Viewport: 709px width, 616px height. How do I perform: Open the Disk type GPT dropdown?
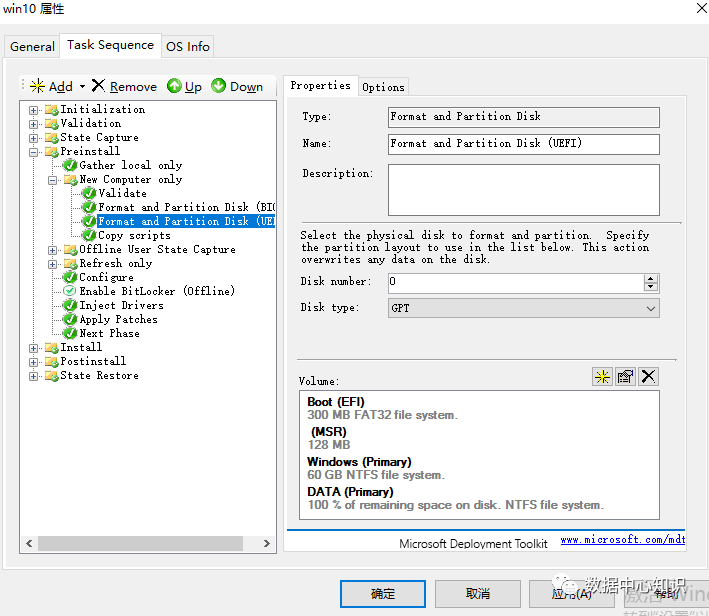pyautogui.click(x=524, y=308)
